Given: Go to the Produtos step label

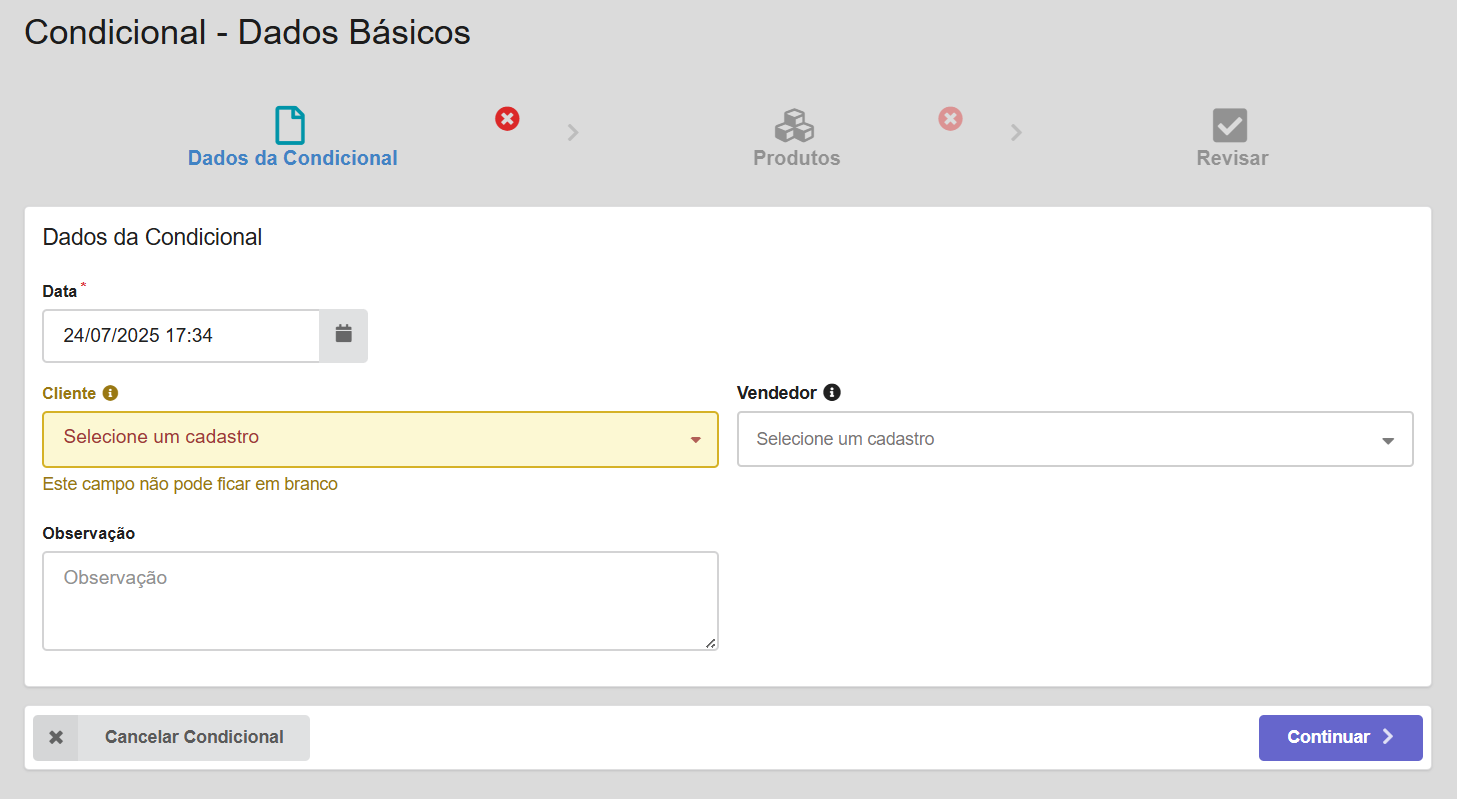Looking at the screenshot, I should coord(796,158).
